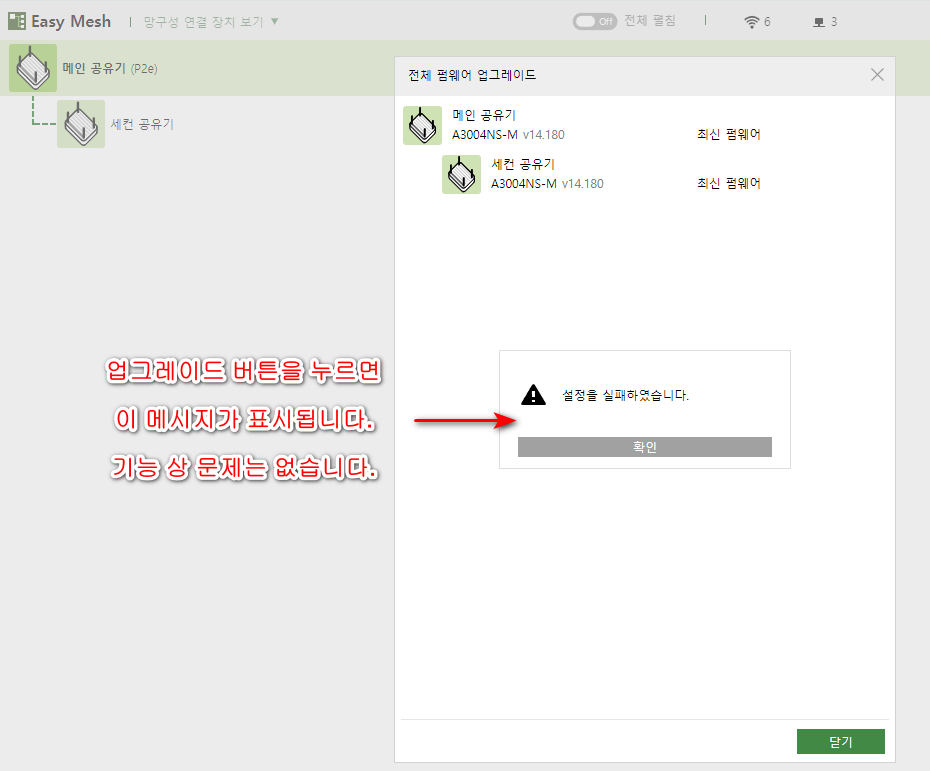
Task: Click the 설정을 실패하였습니다 message text
Action: click(x=626, y=396)
